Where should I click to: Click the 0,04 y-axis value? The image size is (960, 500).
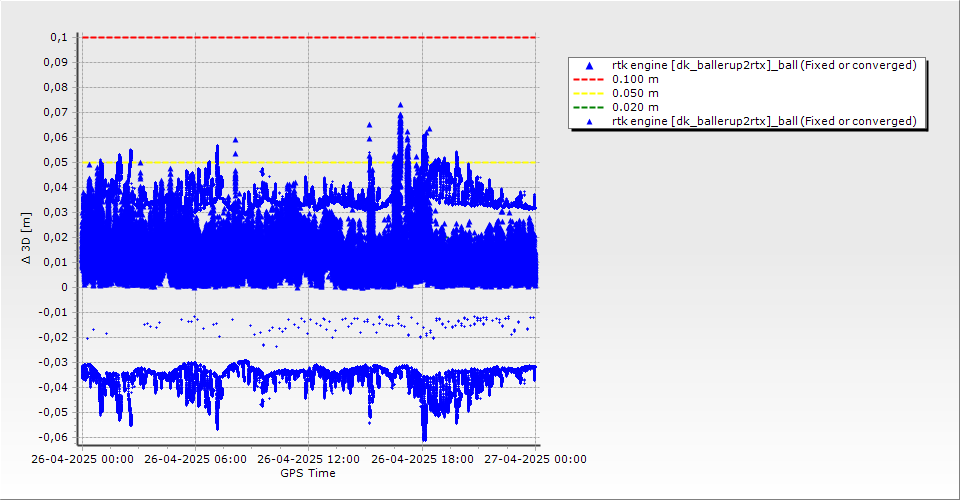pyautogui.click(x=56, y=187)
